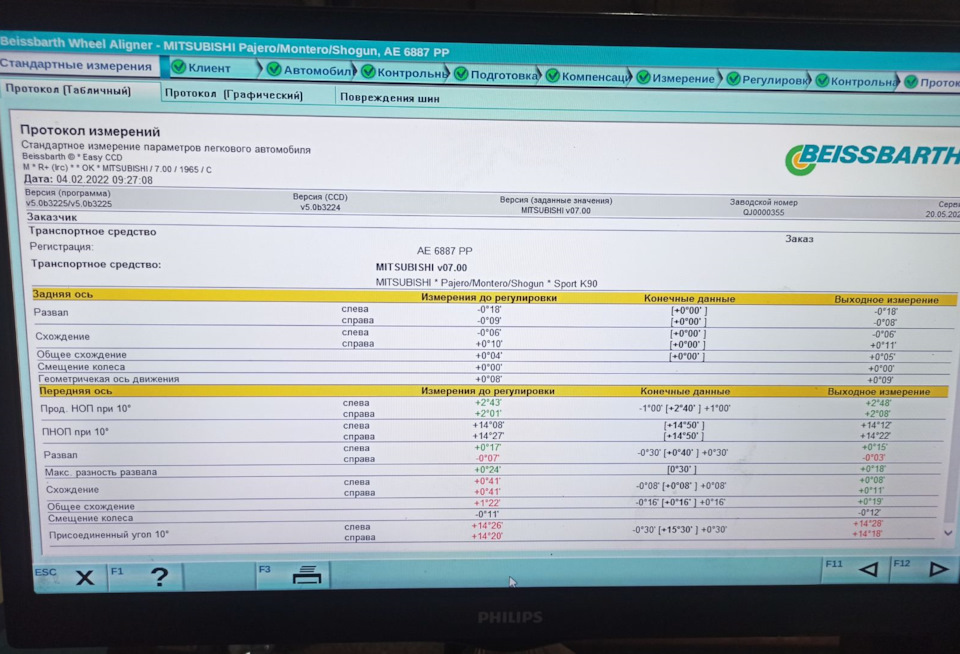Click Заказчик section label
The image size is (960, 654).
tap(51, 217)
